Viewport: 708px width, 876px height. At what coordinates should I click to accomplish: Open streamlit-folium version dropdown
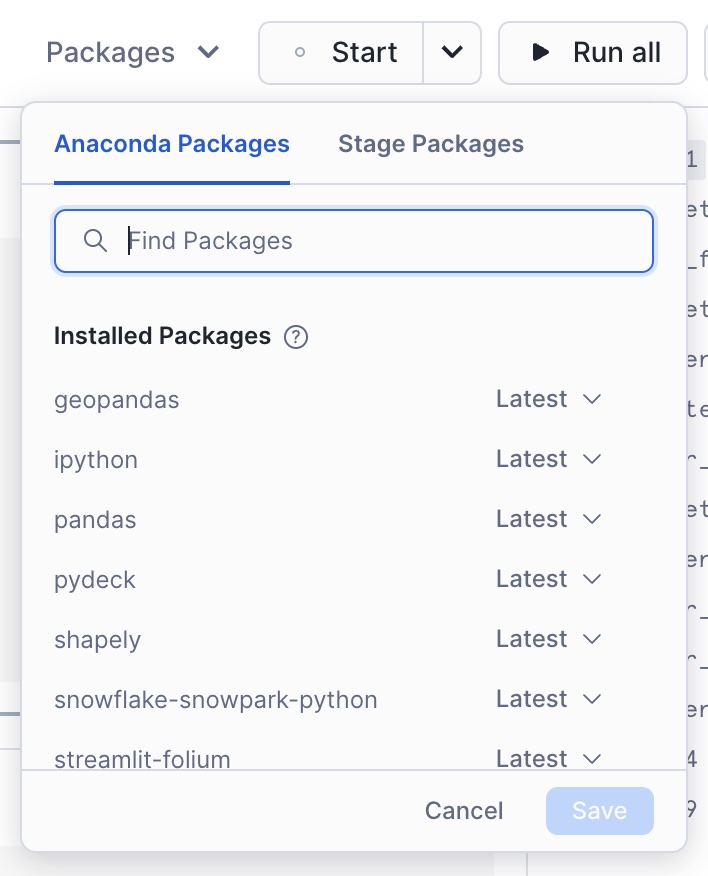pyautogui.click(x=548, y=758)
